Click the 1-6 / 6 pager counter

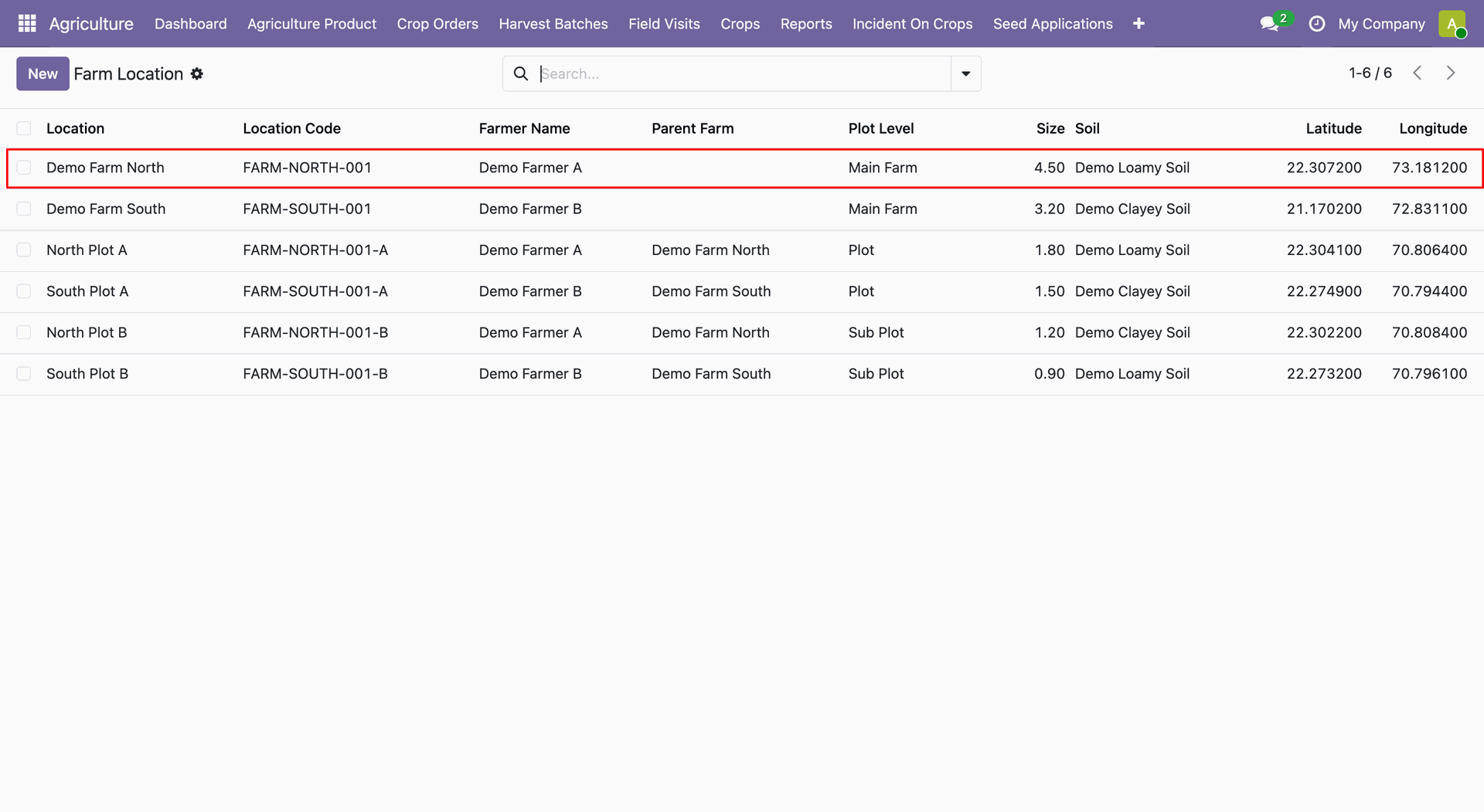[1370, 73]
